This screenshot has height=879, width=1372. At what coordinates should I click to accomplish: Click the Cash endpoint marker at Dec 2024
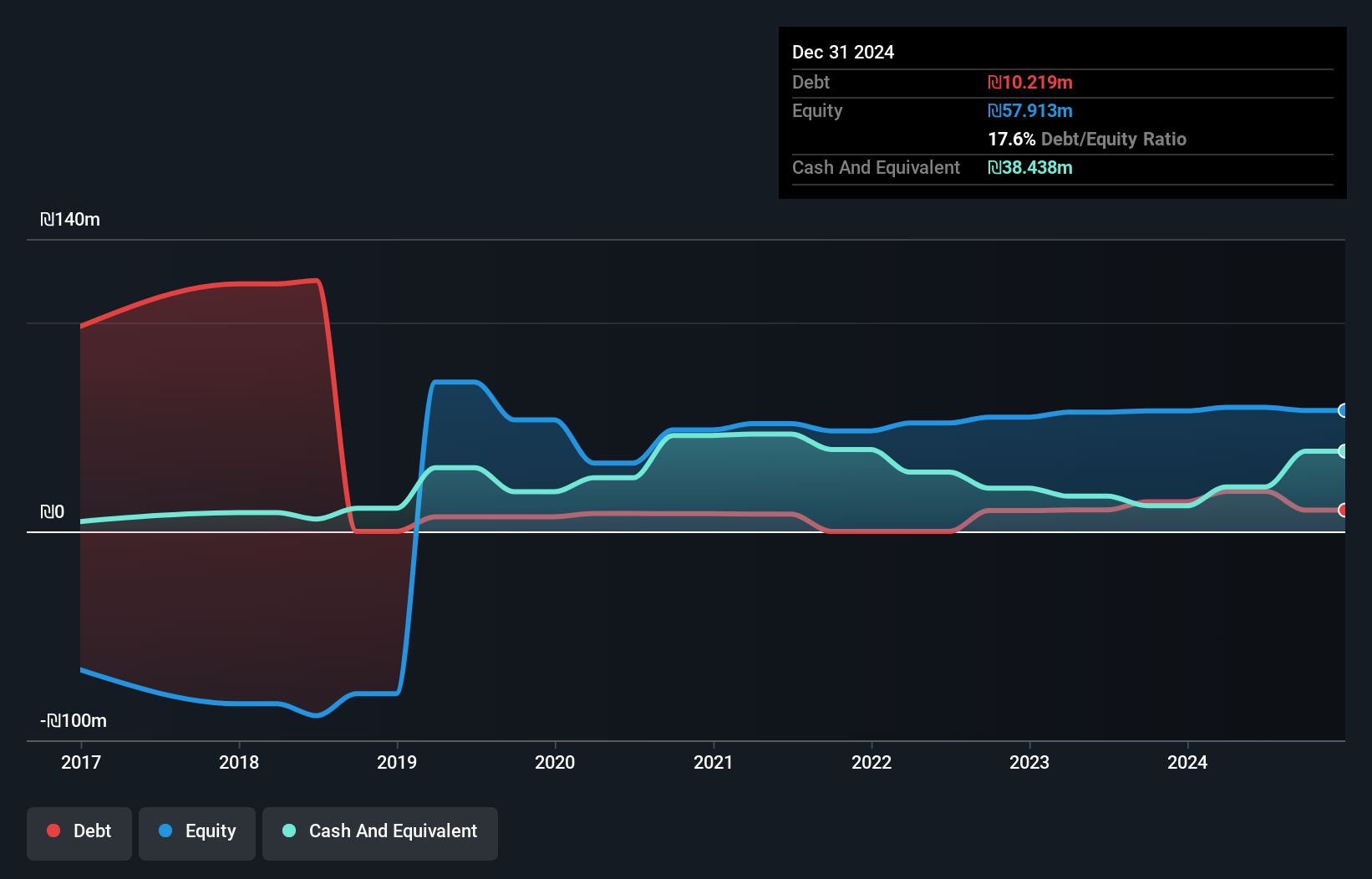coord(1343,451)
